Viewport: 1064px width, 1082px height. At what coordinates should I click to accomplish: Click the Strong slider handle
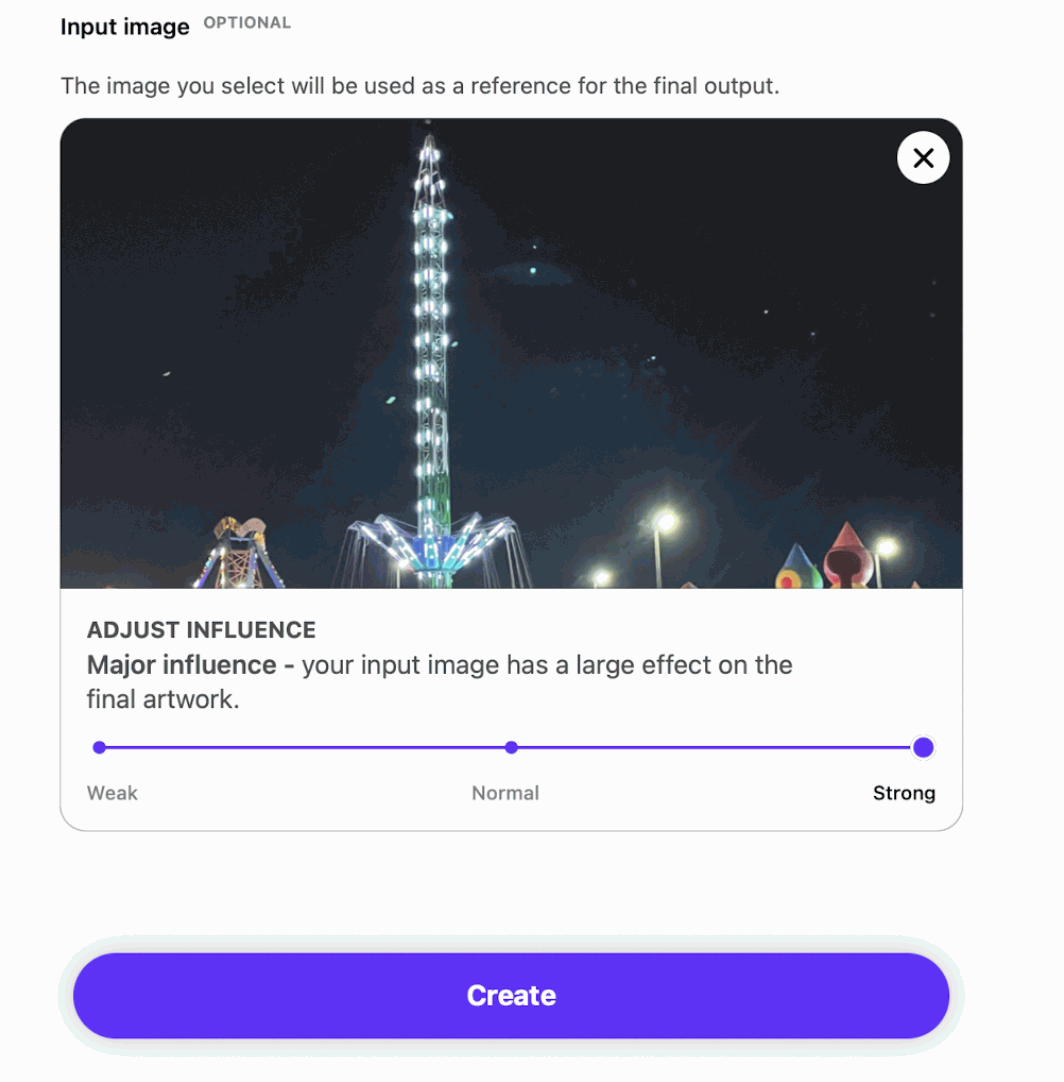[x=923, y=747]
